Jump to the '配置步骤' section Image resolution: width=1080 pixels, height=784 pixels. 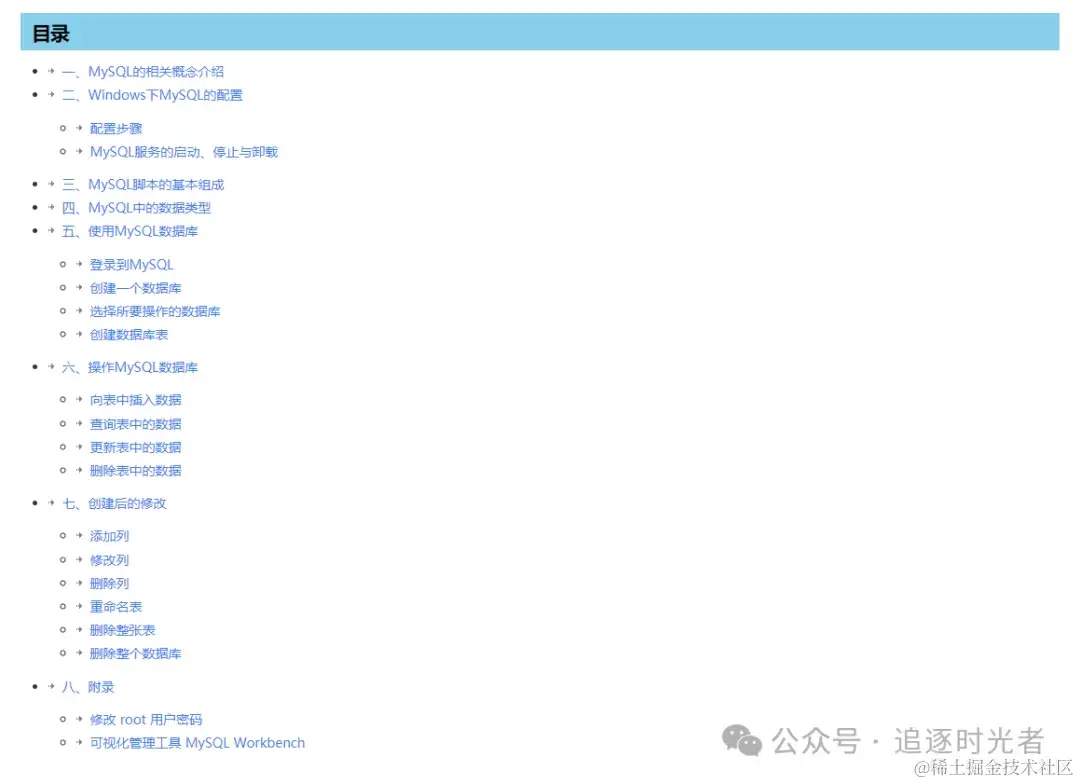pyautogui.click(x=116, y=129)
